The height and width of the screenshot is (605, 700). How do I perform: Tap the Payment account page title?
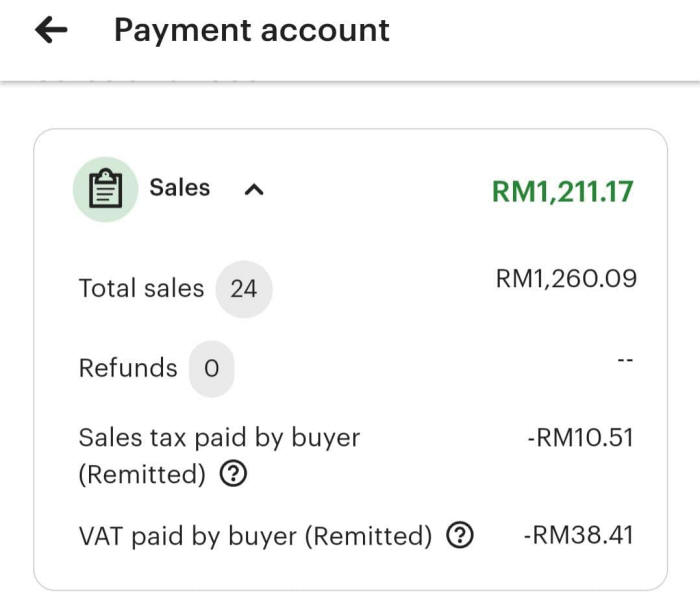[x=252, y=30]
